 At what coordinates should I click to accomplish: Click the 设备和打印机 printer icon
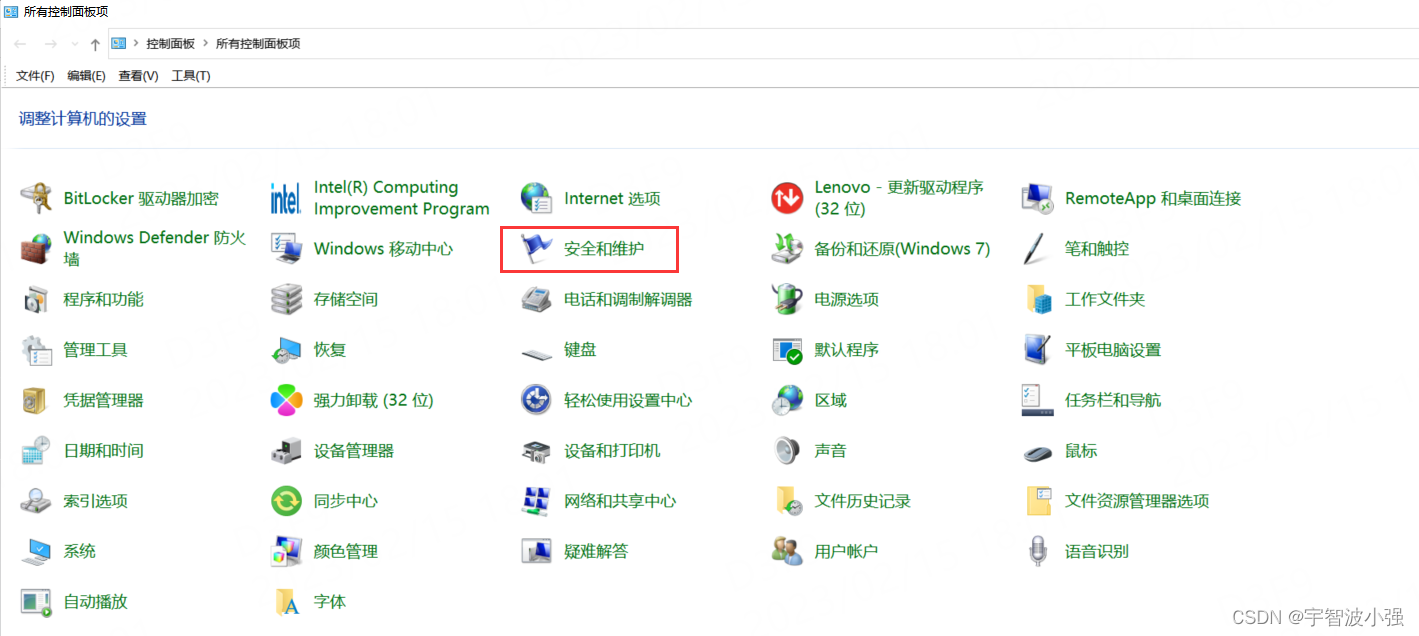[x=537, y=450]
